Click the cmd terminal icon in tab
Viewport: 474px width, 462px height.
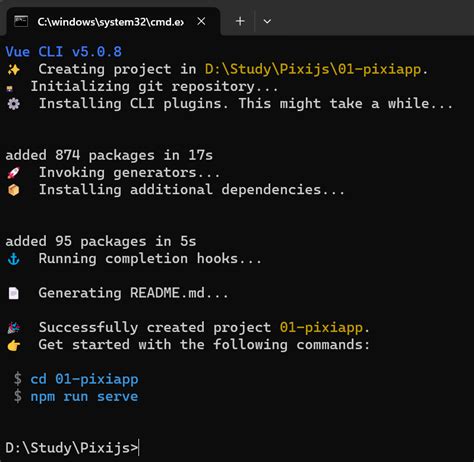pos(21,22)
